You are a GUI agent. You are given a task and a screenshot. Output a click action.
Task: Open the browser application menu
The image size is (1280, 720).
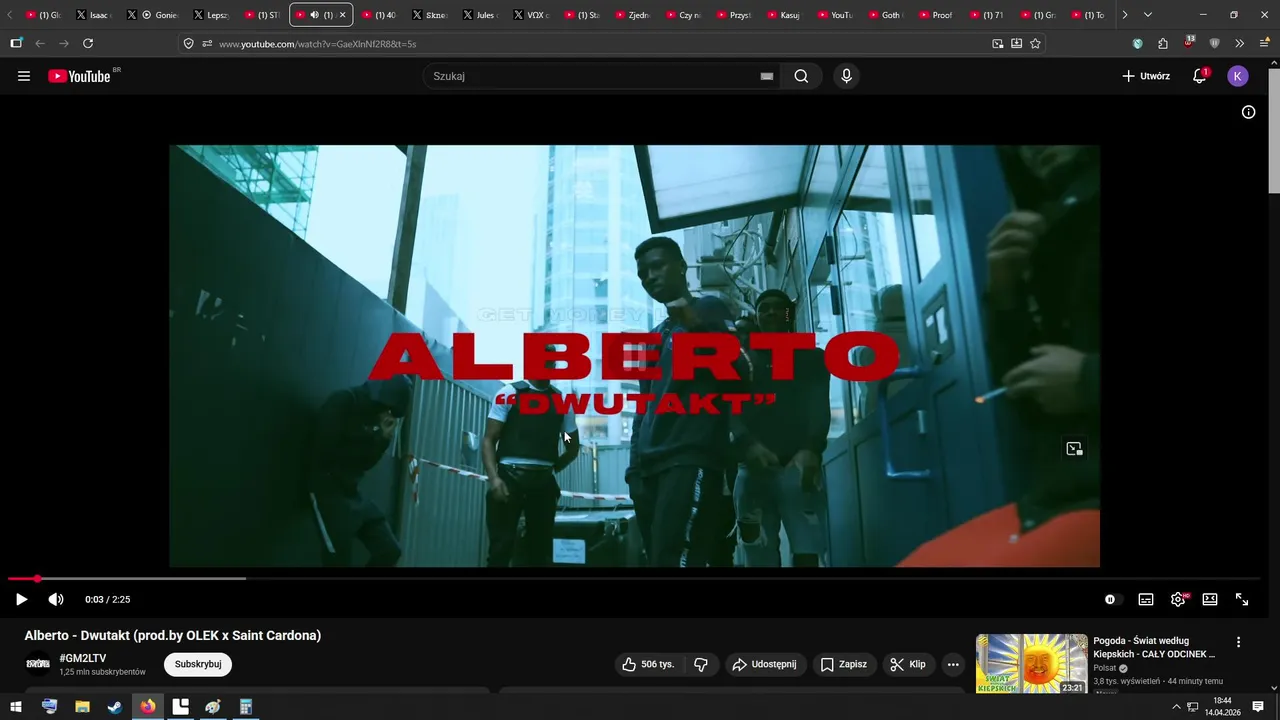1265,43
